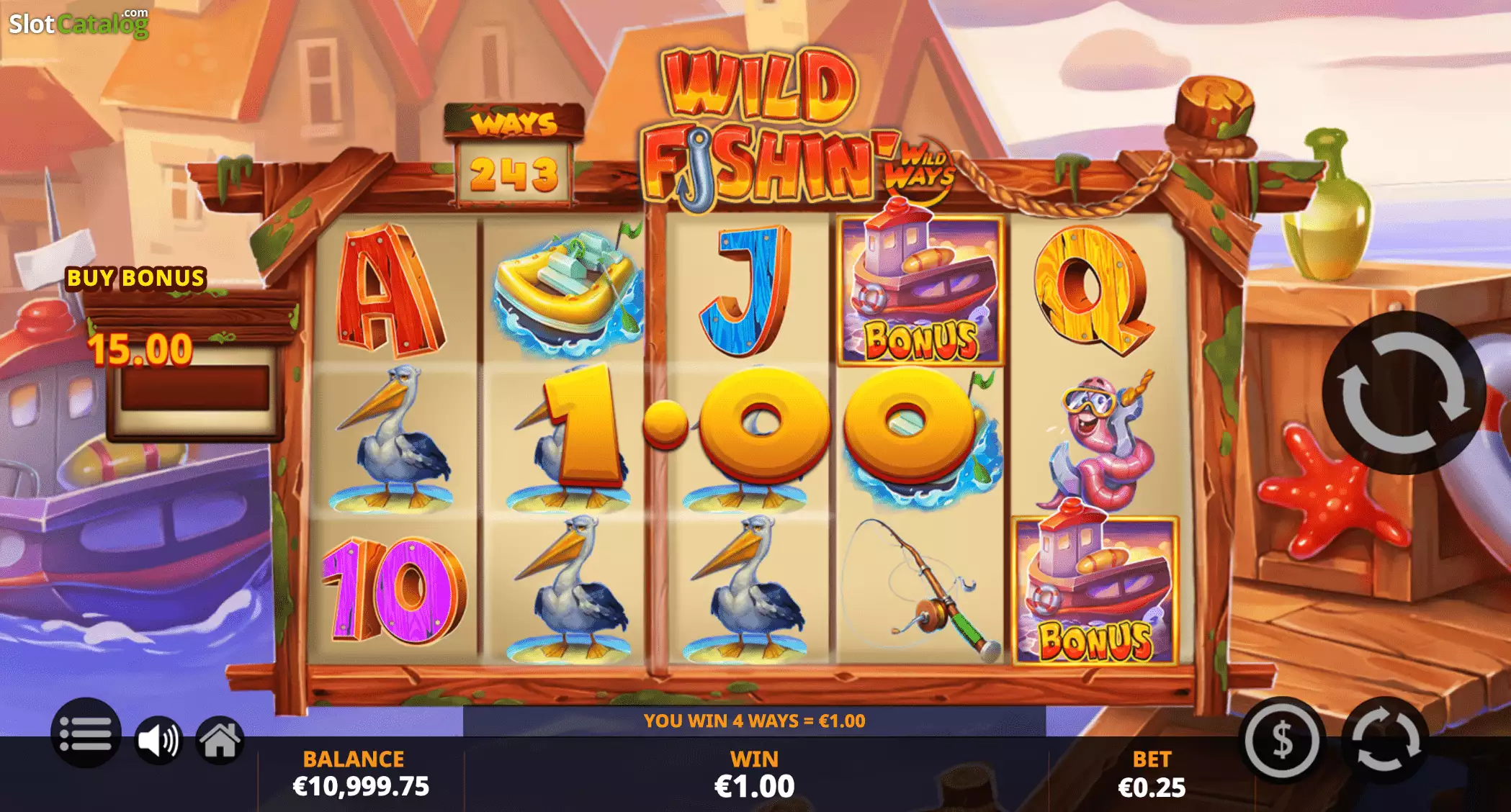Viewport: 1511px width, 812px height.
Task: Mute the game sound
Action: [x=158, y=740]
